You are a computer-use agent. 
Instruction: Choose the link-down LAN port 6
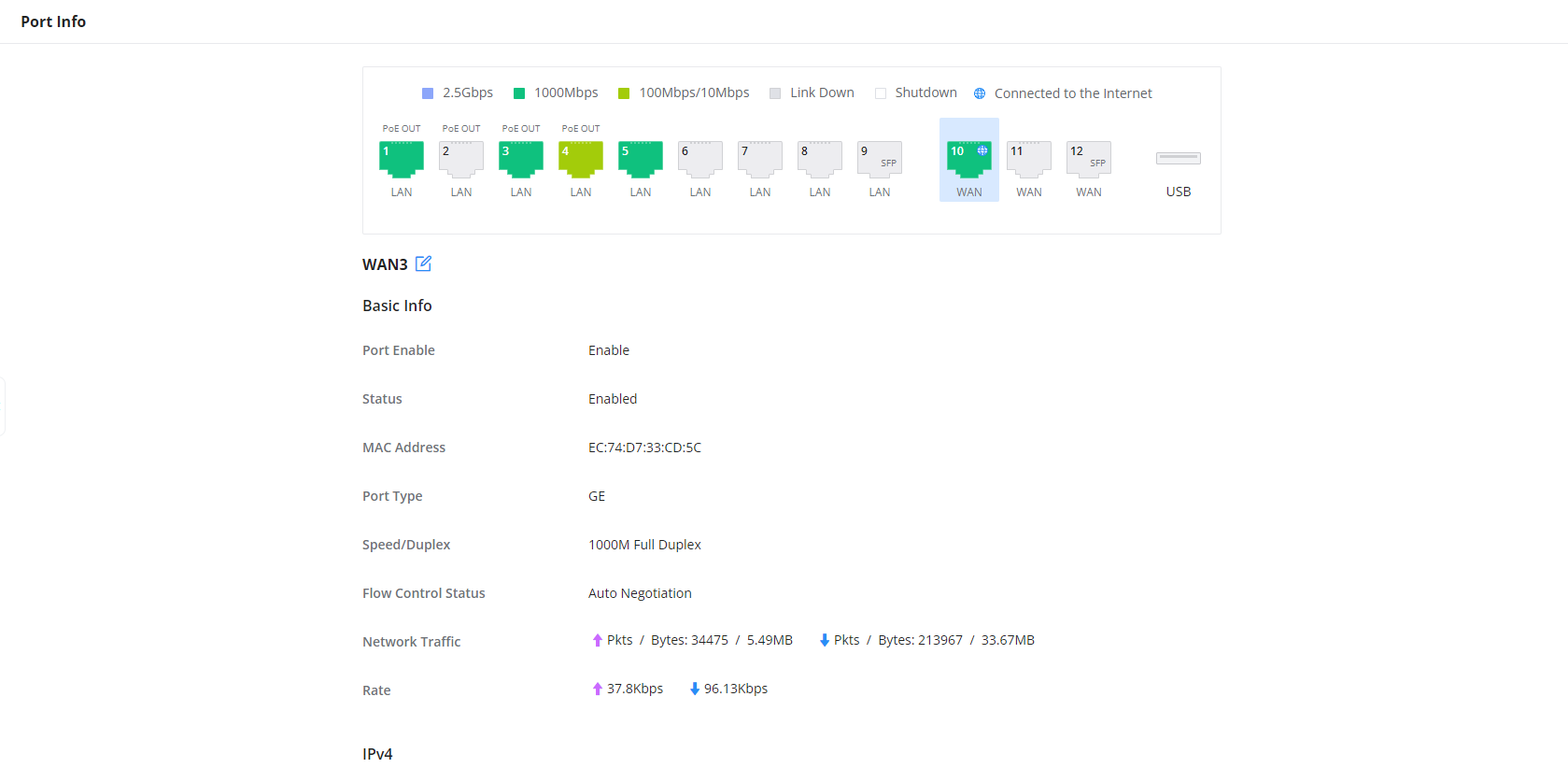[x=699, y=160]
